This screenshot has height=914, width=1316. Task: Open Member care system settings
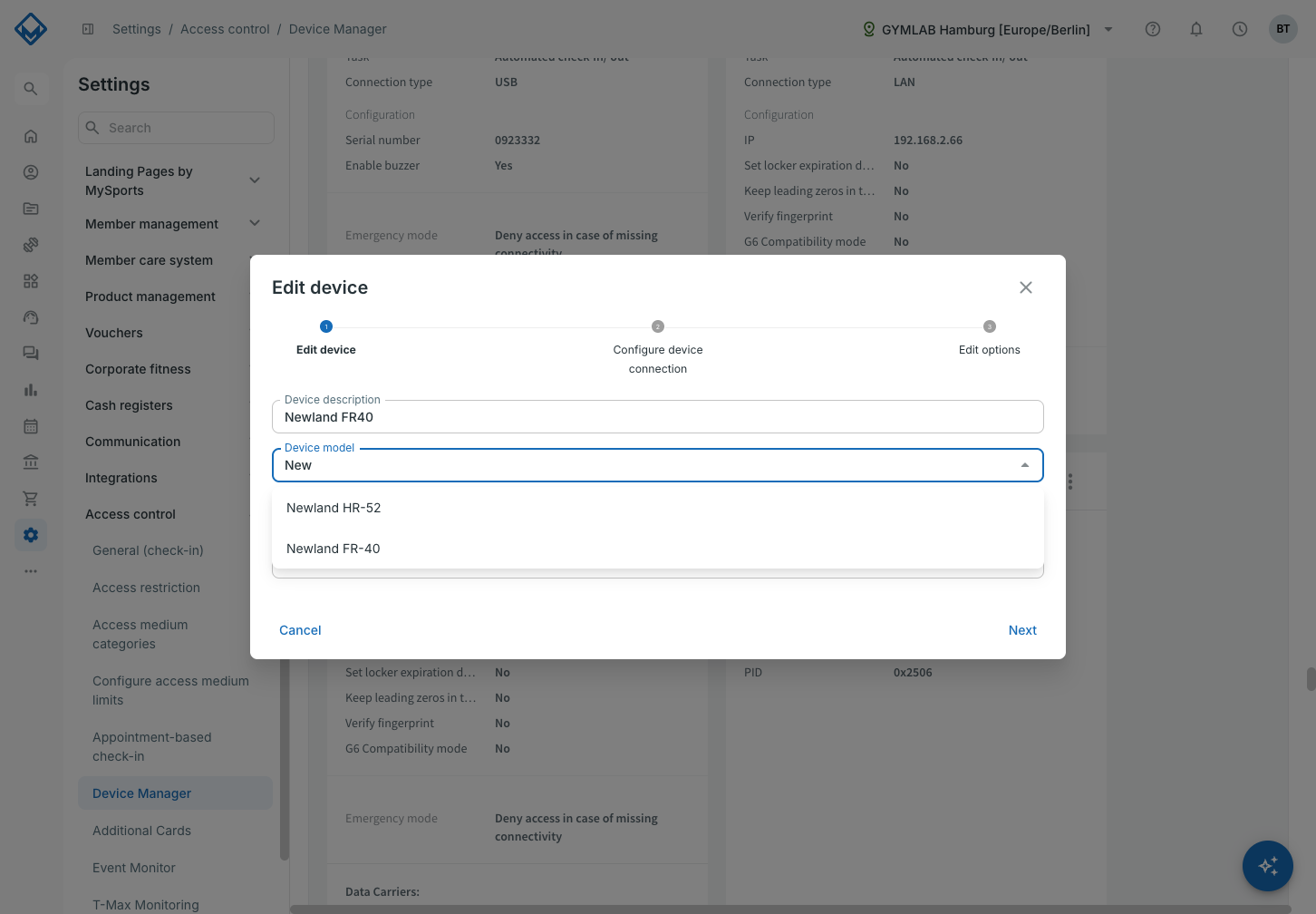(x=149, y=260)
